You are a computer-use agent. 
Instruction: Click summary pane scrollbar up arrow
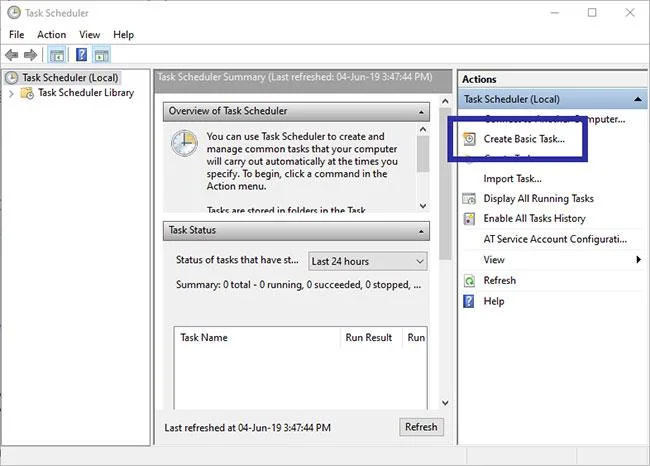[445, 101]
